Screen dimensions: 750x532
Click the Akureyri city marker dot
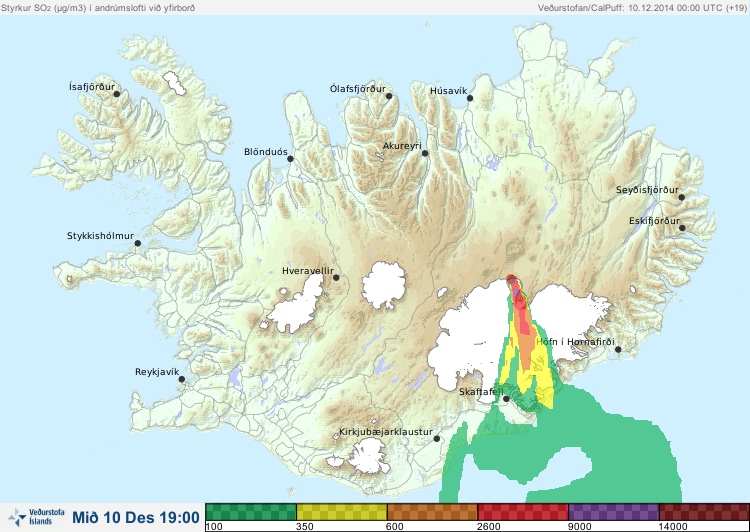coord(425,153)
